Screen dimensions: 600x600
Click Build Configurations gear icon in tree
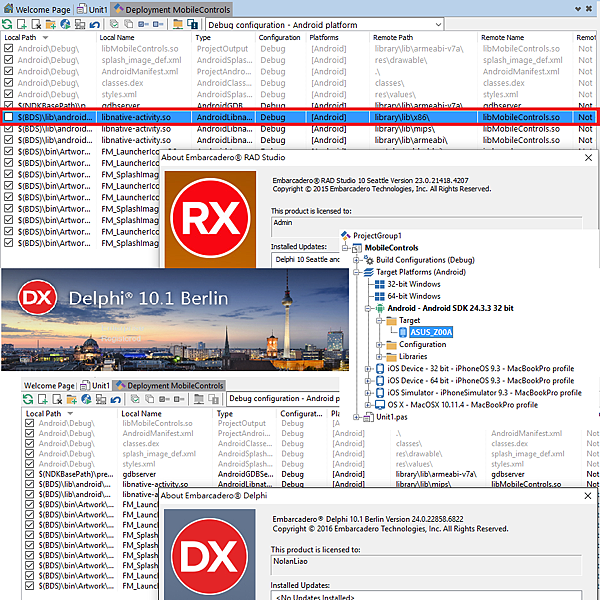[369, 260]
